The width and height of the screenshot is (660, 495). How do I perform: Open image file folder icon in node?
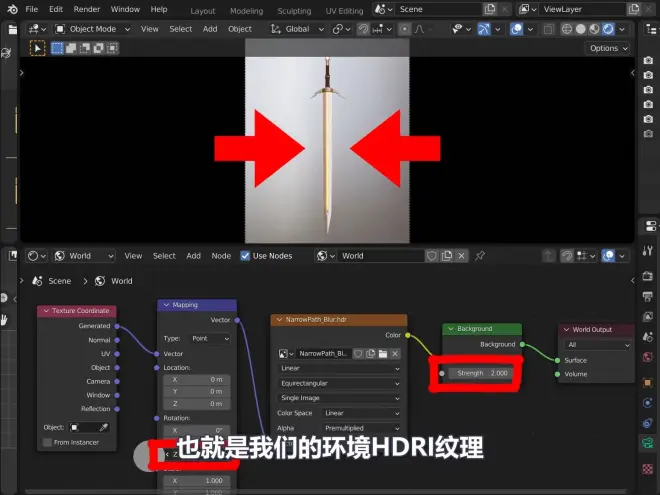click(x=383, y=354)
